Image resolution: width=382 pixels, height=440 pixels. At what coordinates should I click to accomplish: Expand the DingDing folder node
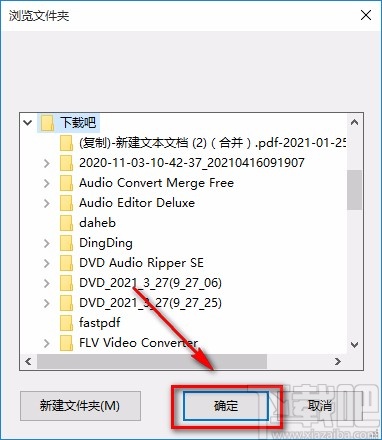pos(47,243)
